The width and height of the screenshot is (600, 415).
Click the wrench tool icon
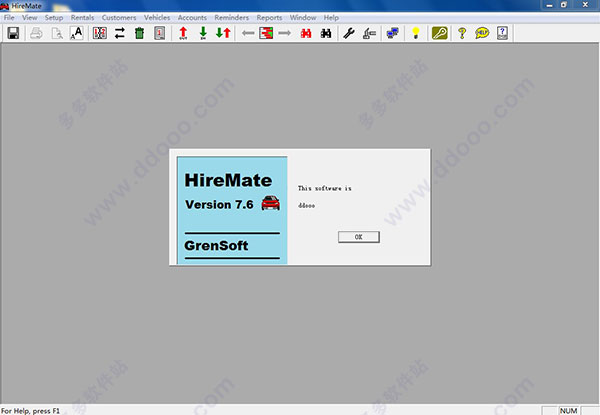(x=349, y=33)
